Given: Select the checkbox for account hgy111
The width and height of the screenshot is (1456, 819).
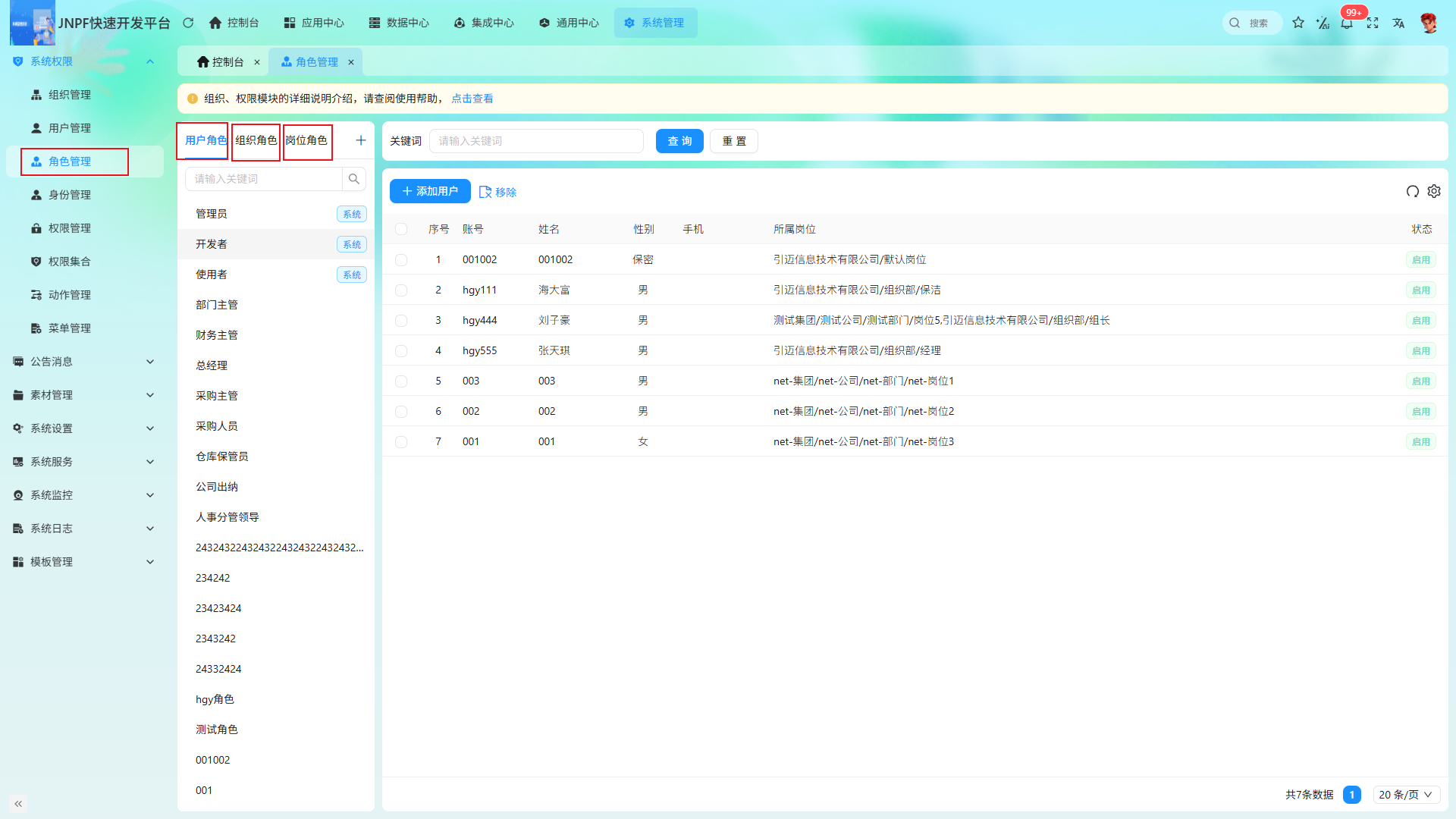Looking at the screenshot, I should 401,290.
